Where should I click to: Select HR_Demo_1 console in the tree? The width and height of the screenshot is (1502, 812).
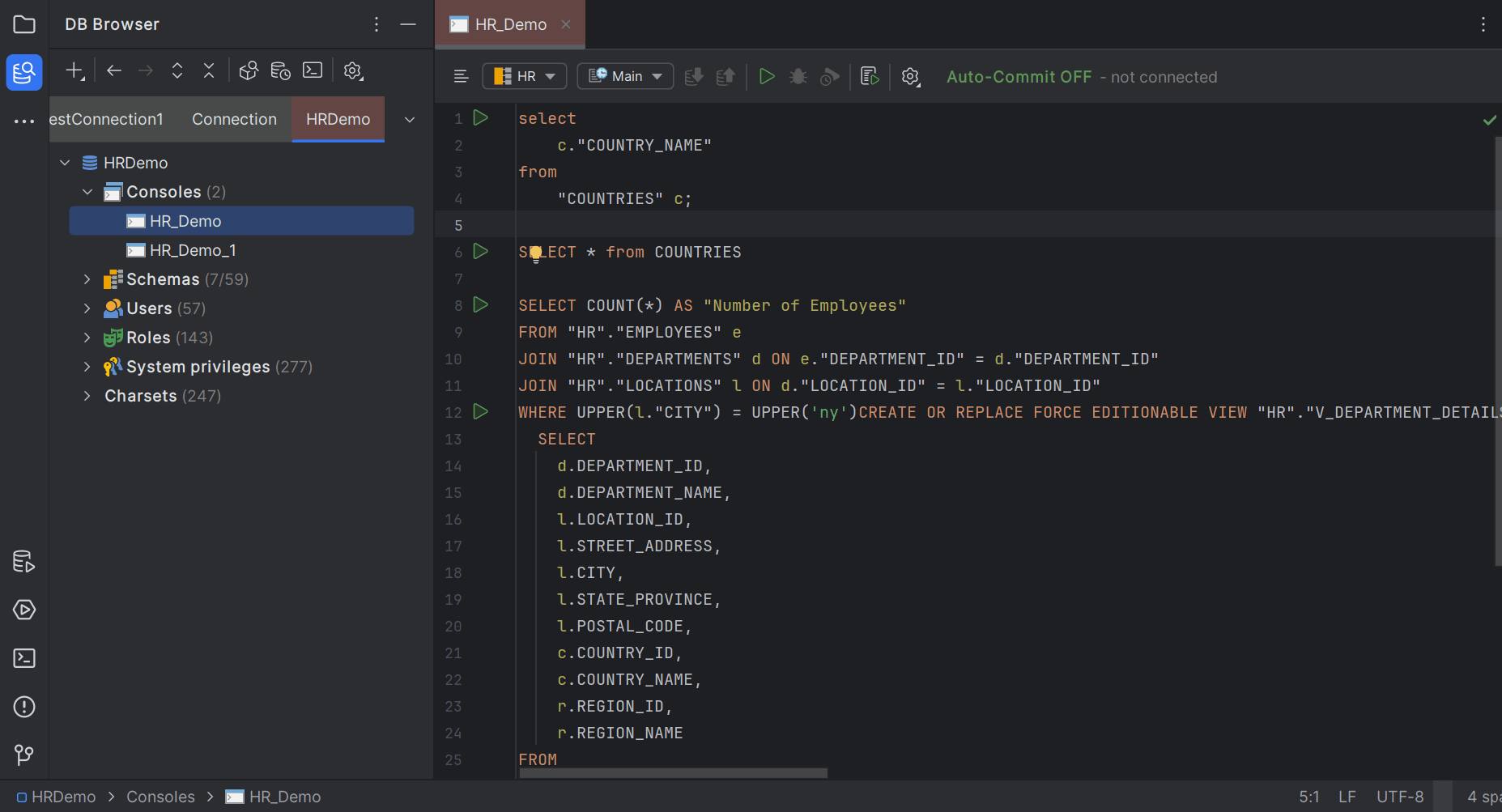point(192,249)
